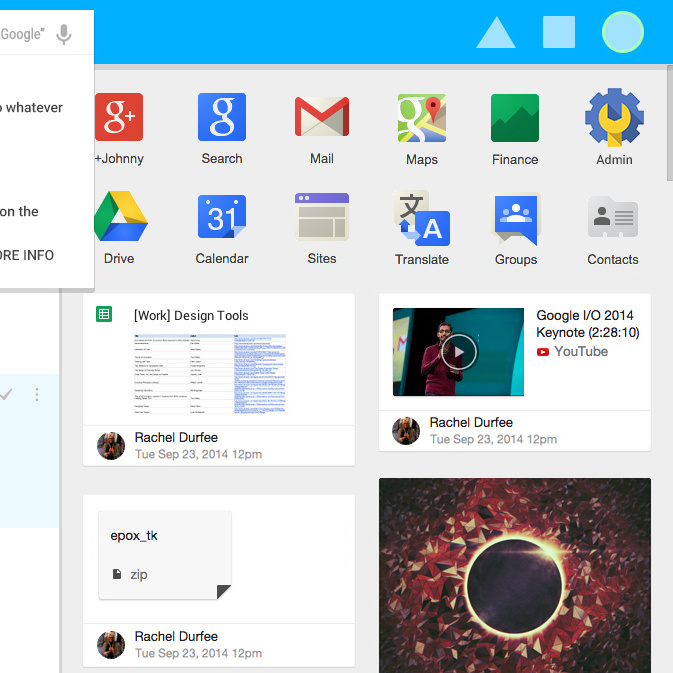Click the YouTube logo icon on Keynote card

(543, 352)
